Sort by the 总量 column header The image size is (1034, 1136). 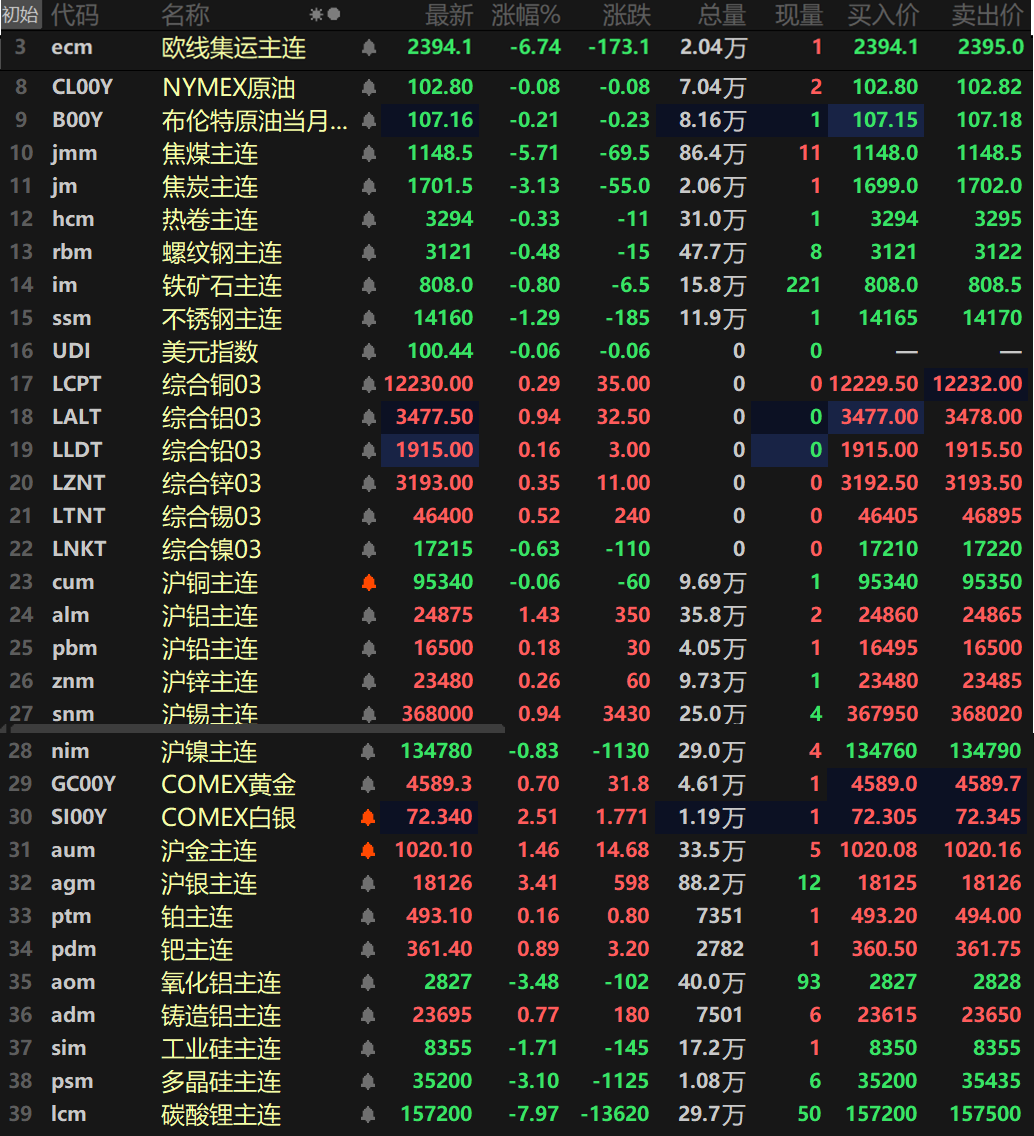[721, 15]
